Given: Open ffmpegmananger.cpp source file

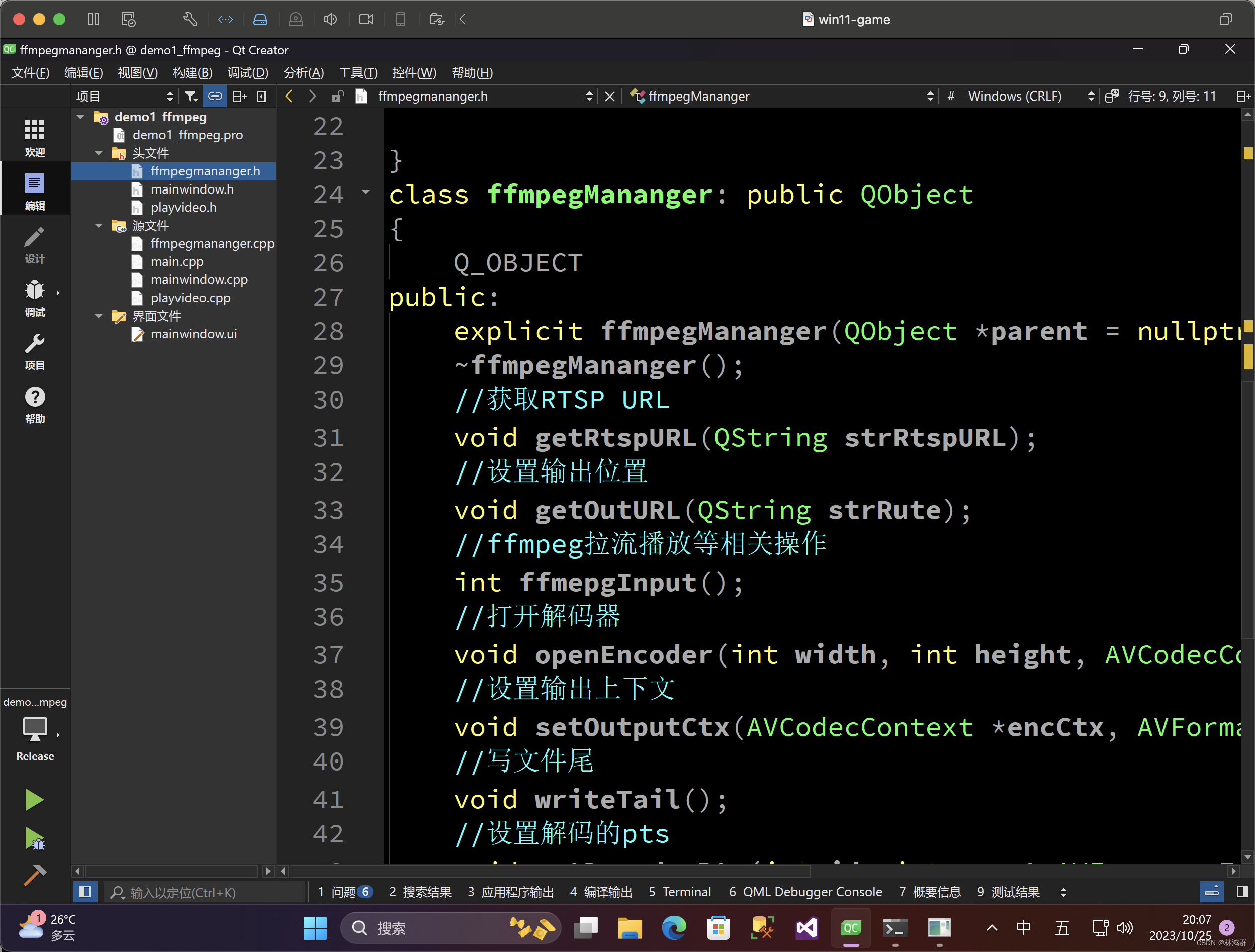Looking at the screenshot, I should pyautogui.click(x=212, y=243).
